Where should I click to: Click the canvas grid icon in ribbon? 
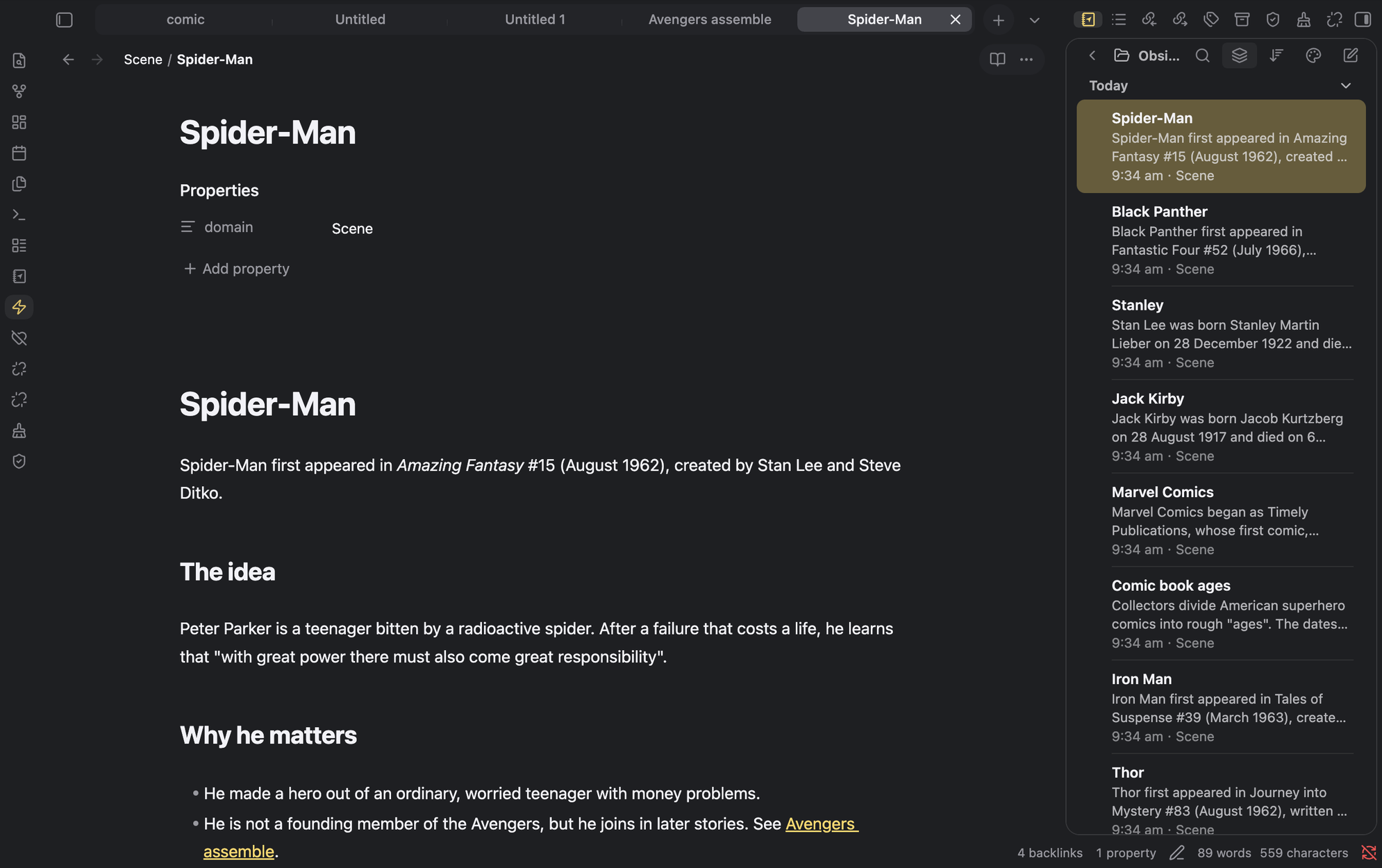(19, 122)
